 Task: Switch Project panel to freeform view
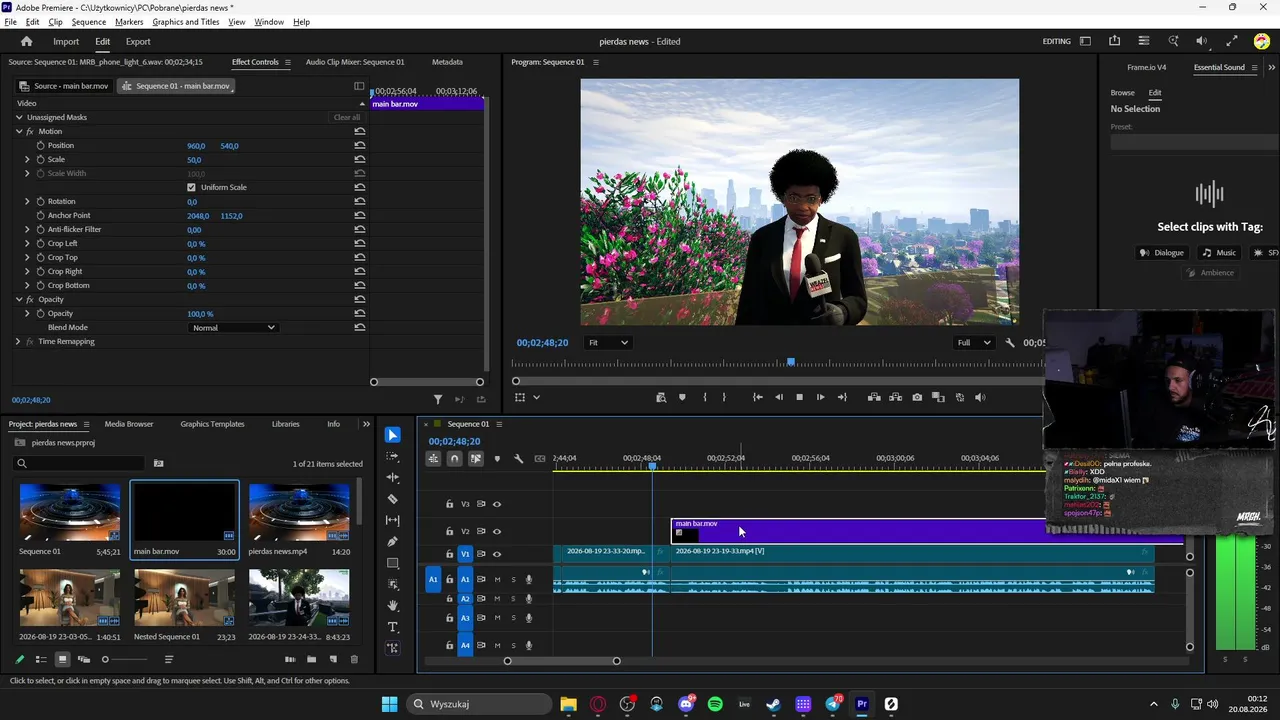[84, 660]
